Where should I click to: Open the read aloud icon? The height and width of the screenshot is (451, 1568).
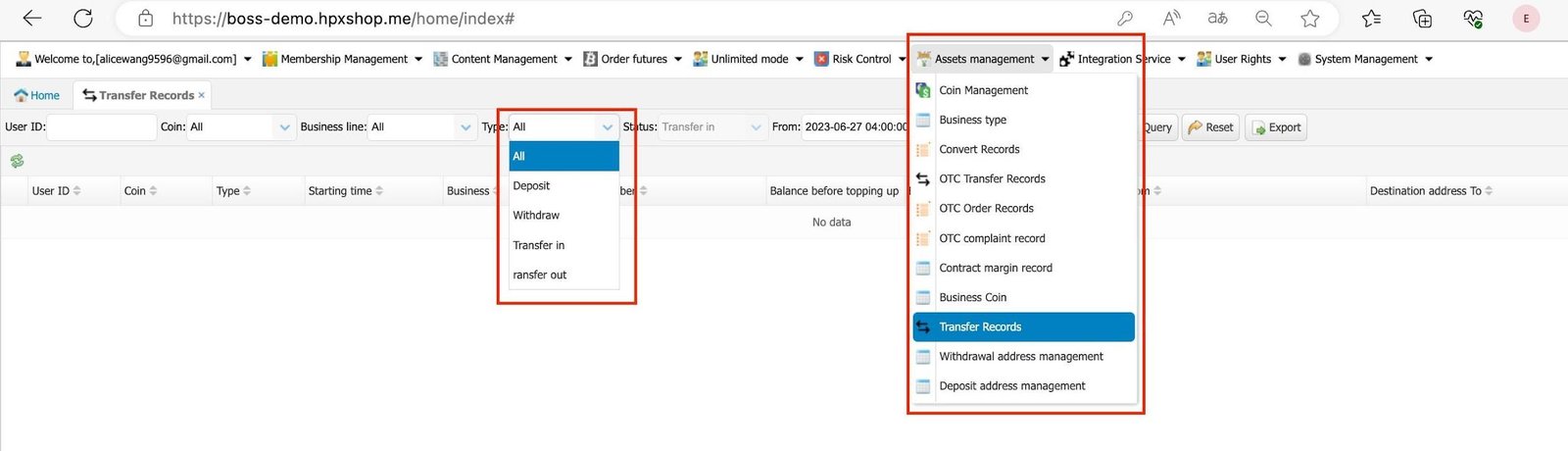coord(1171,19)
